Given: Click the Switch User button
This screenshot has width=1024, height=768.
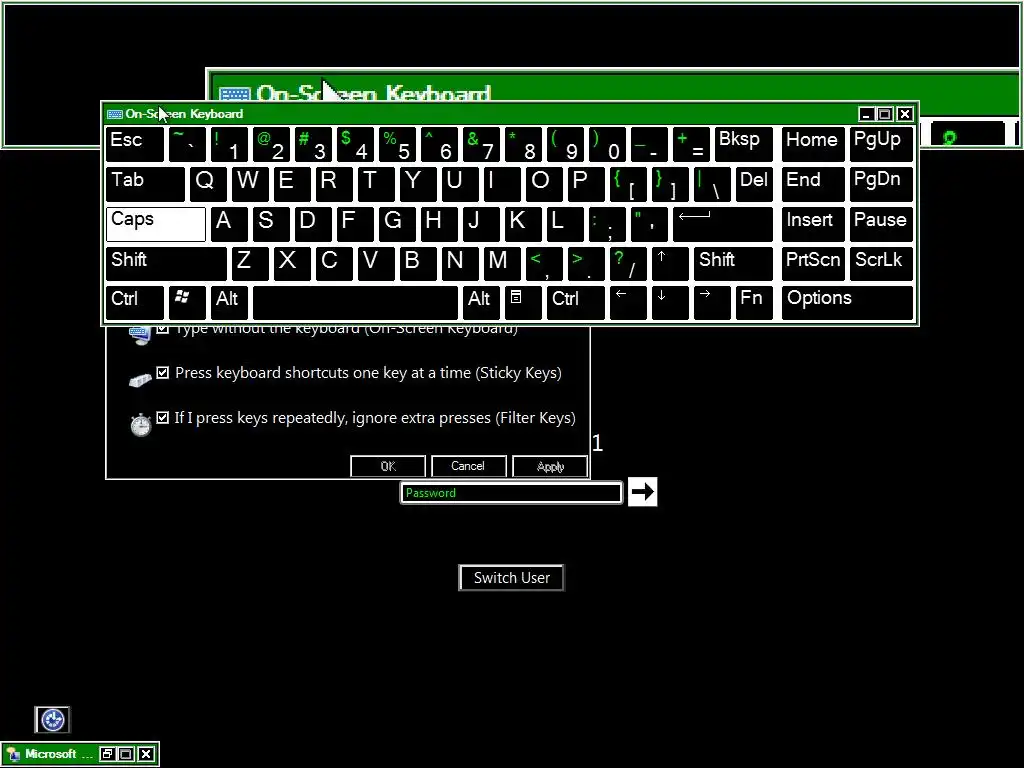Looking at the screenshot, I should click(x=511, y=578).
